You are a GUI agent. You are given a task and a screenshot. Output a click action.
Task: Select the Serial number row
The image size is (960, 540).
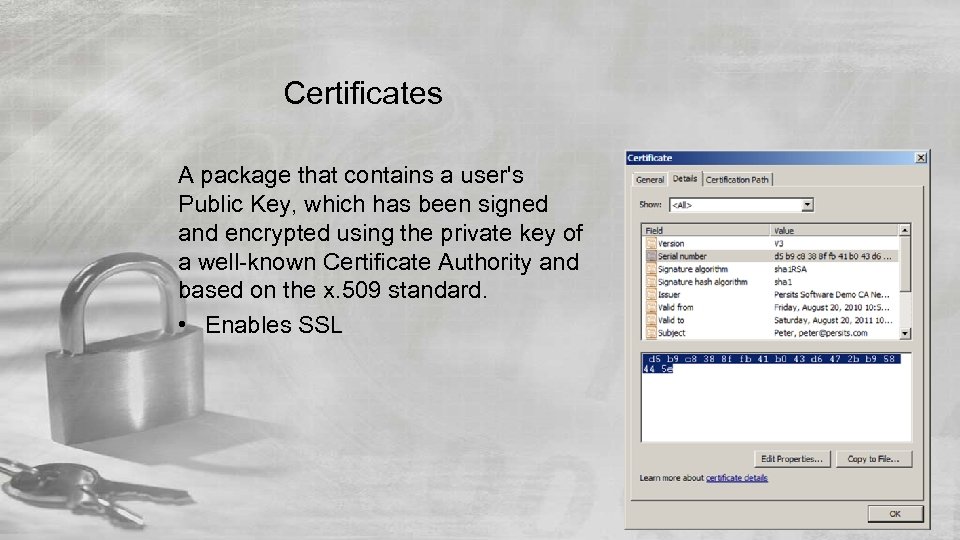click(x=771, y=257)
